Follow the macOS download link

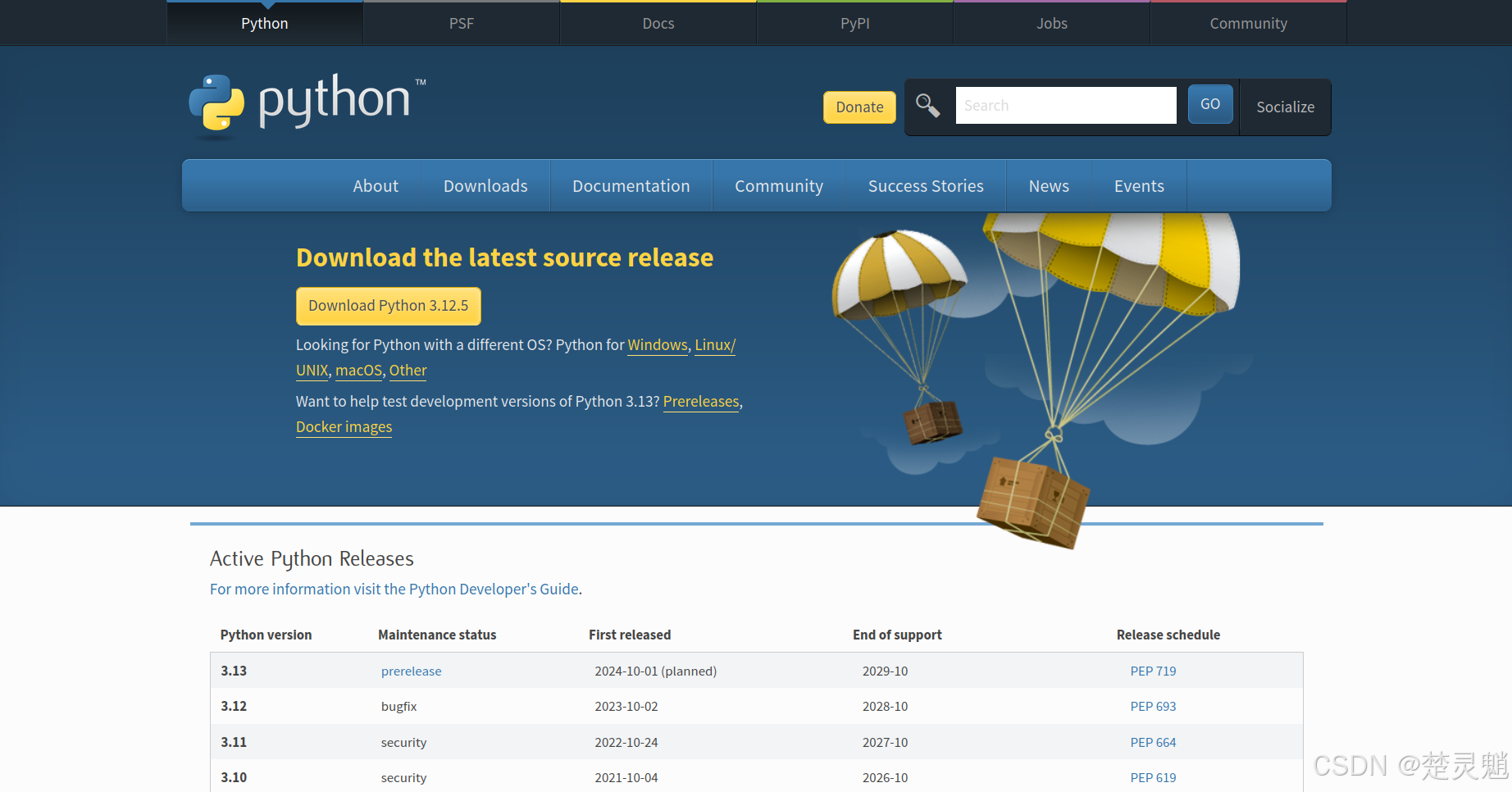coord(358,371)
